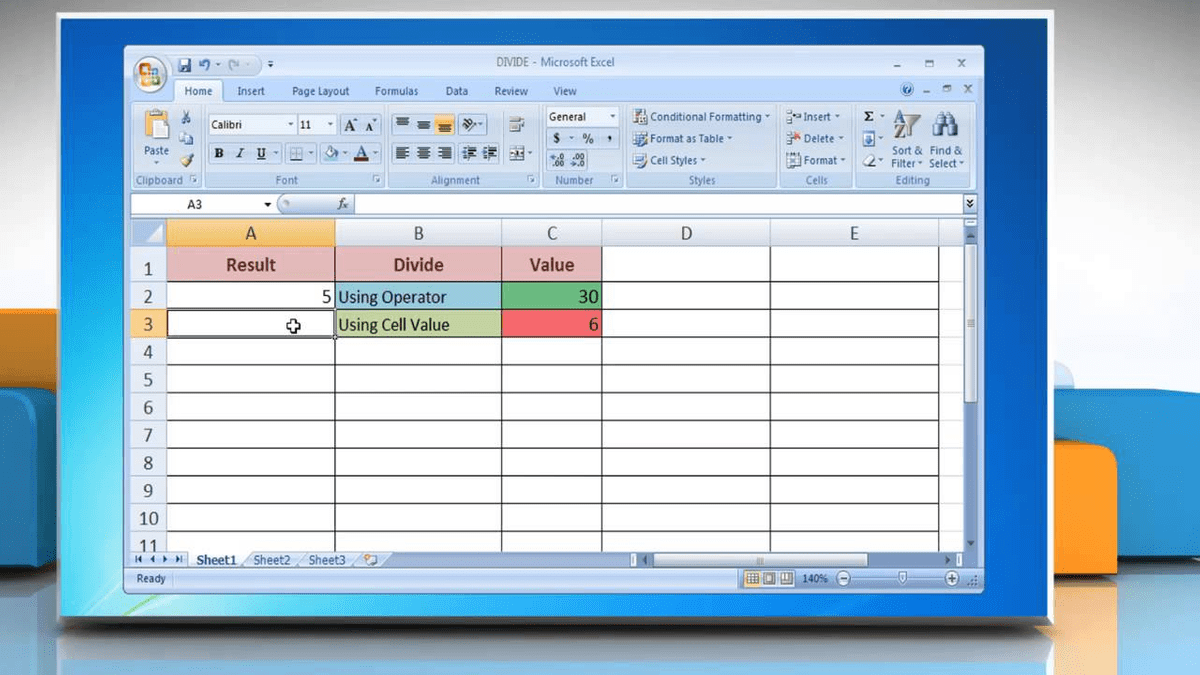1200x675 pixels.
Task: Click the Sort & Filter button
Action: click(x=907, y=140)
